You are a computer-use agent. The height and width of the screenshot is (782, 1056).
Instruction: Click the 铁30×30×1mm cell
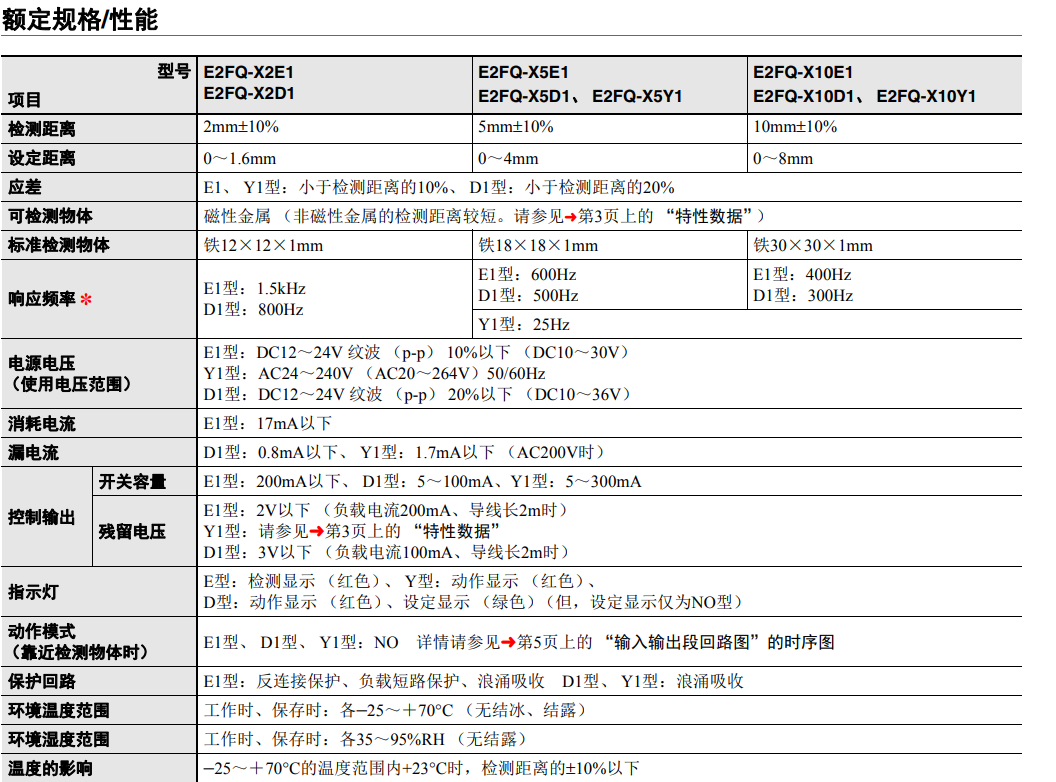[813, 246]
